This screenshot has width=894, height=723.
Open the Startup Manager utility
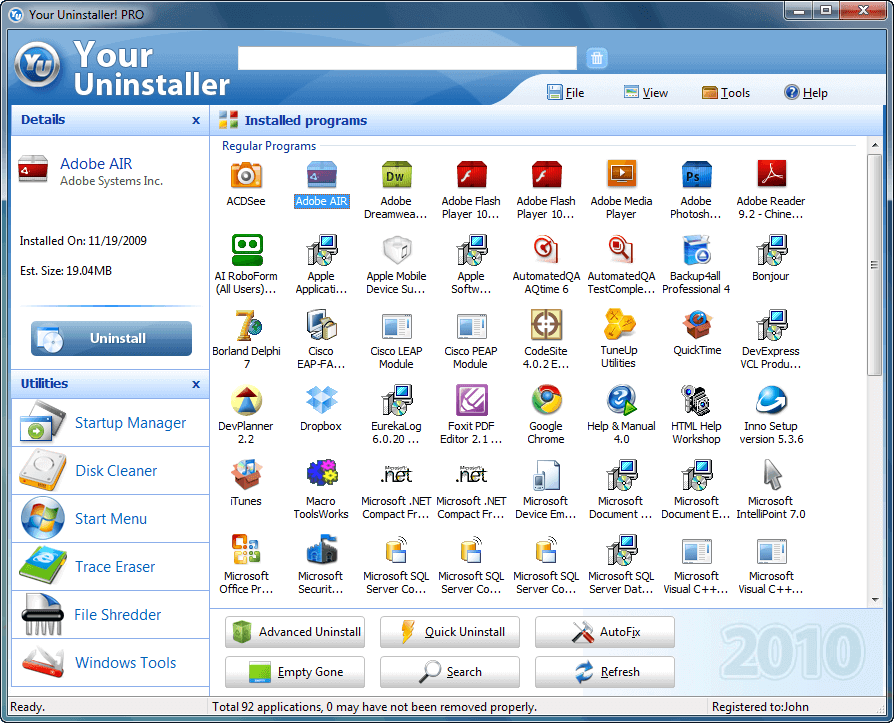pos(130,423)
